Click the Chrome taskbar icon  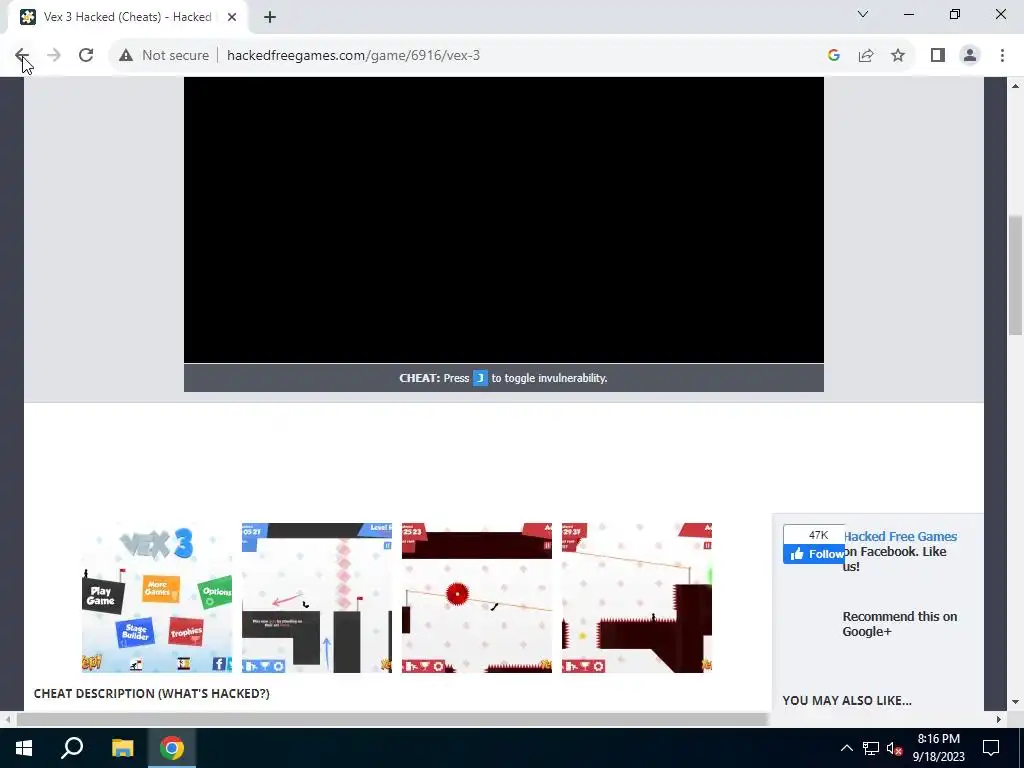(172, 748)
